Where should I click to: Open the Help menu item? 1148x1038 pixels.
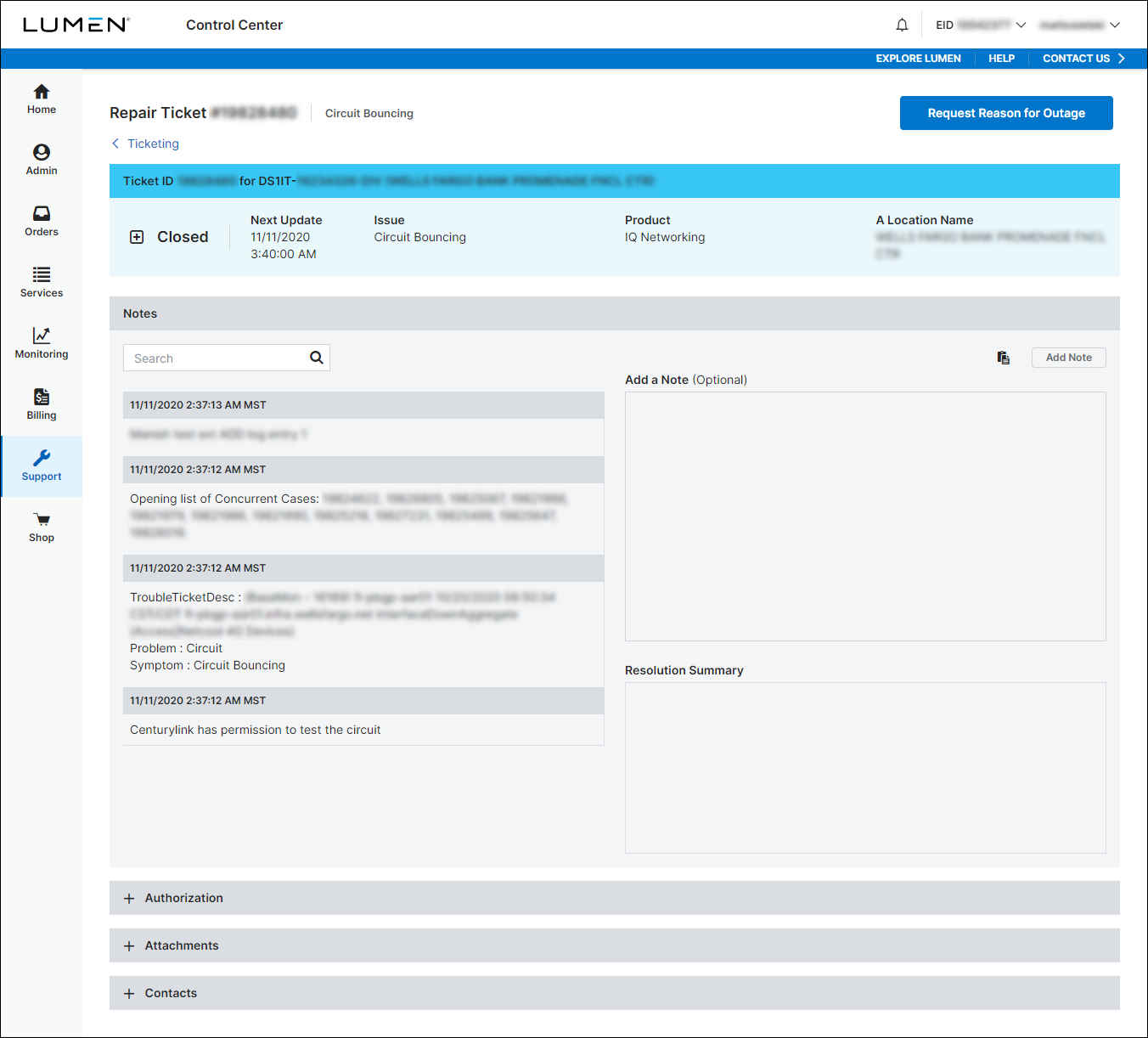[1001, 59]
